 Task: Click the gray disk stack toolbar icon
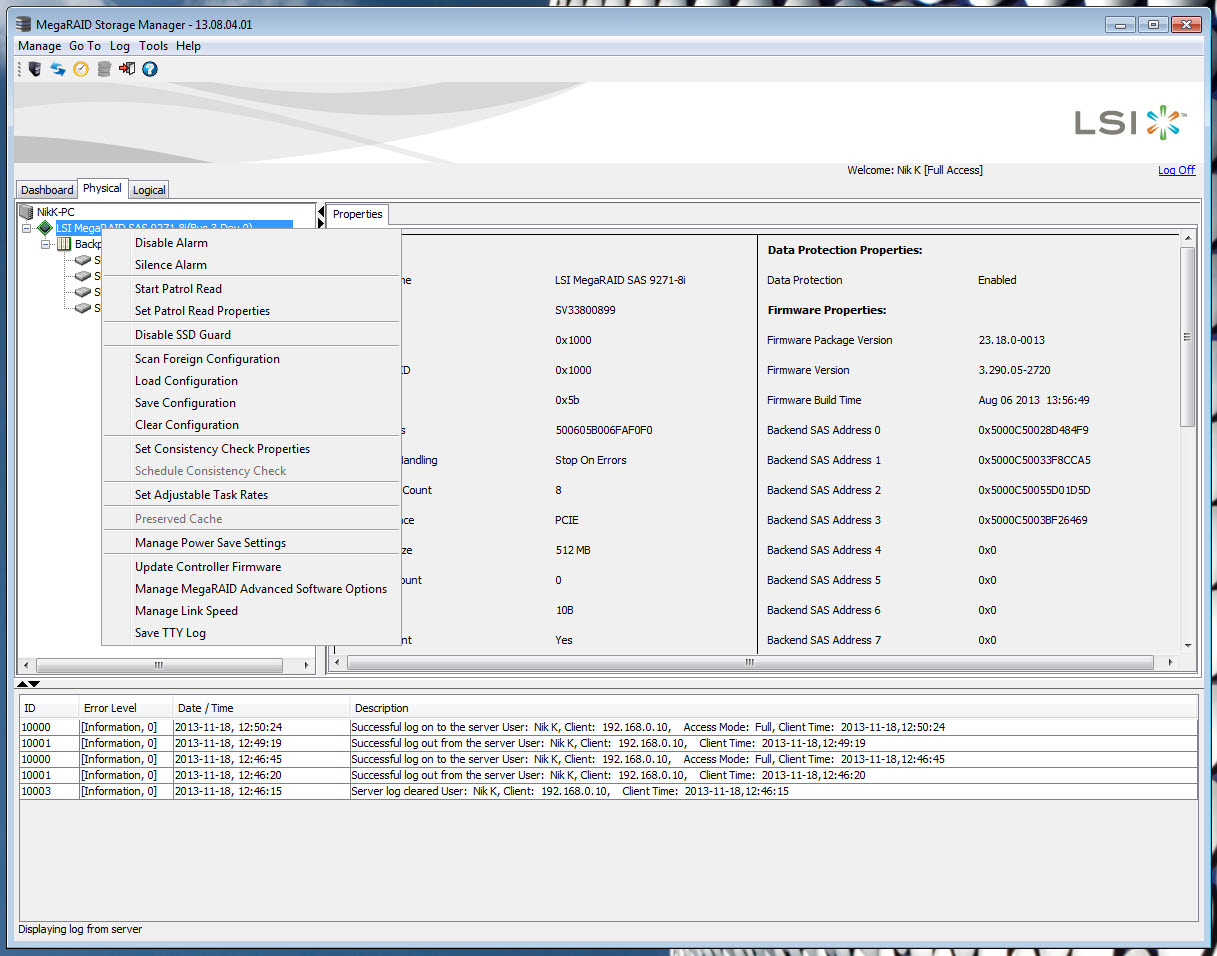click(104, 69)
